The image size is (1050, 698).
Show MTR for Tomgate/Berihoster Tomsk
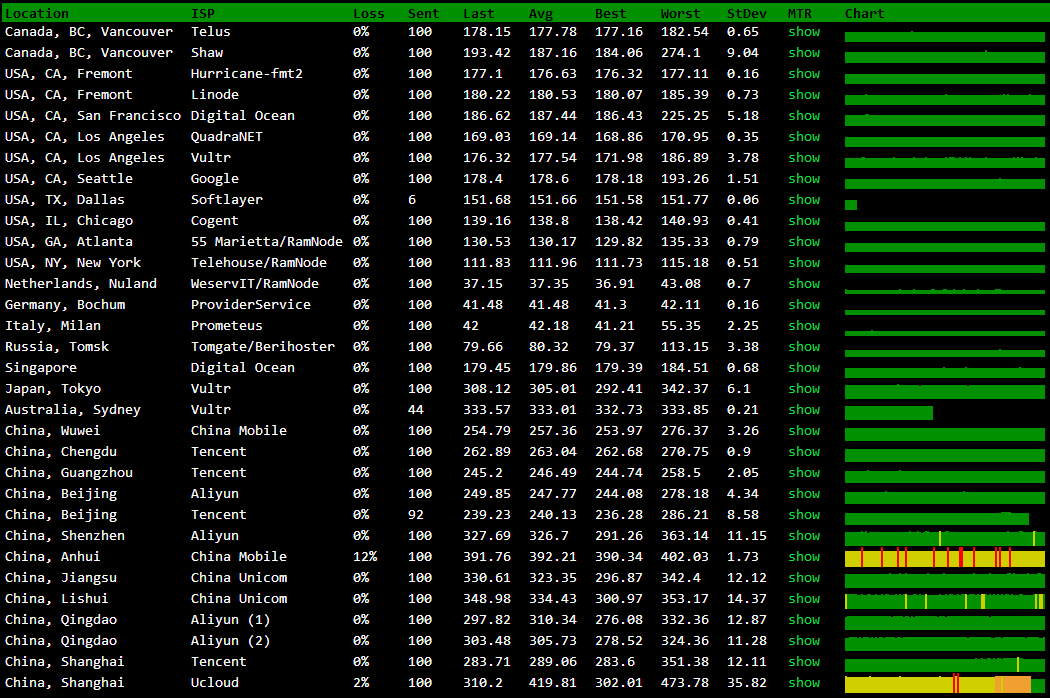[x=804, y=346]
